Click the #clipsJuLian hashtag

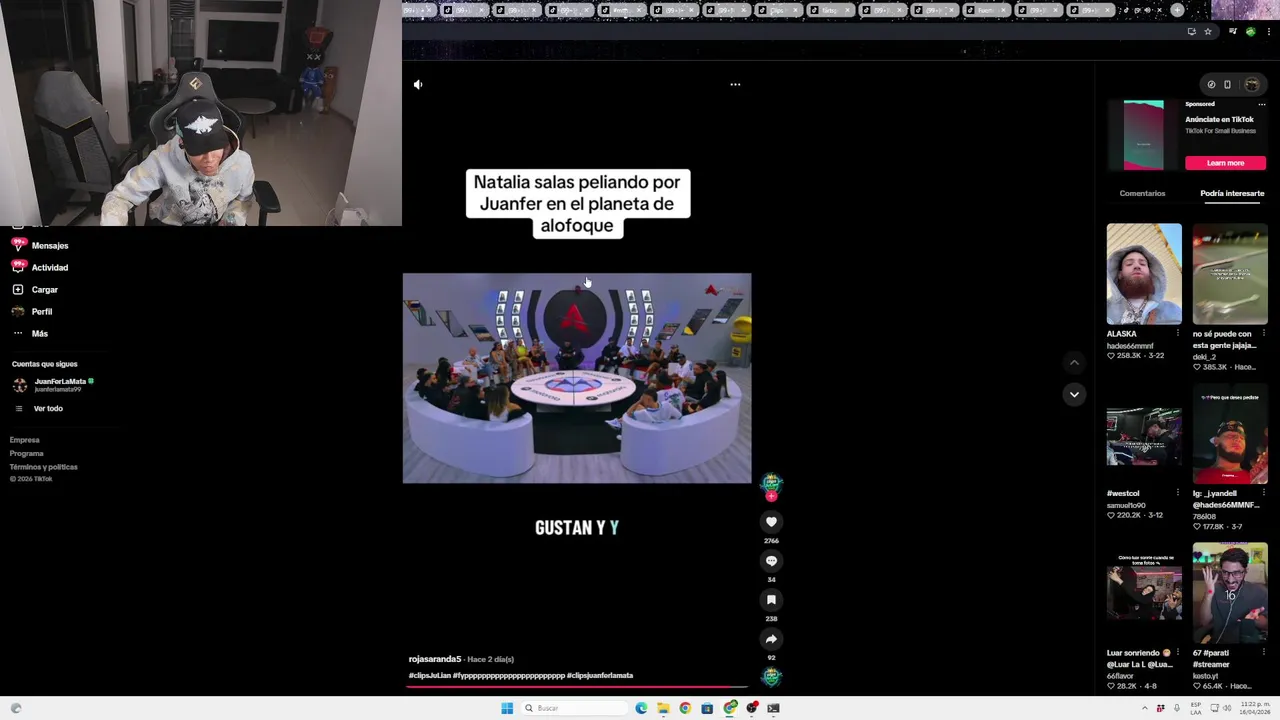[x=430, y=676]
